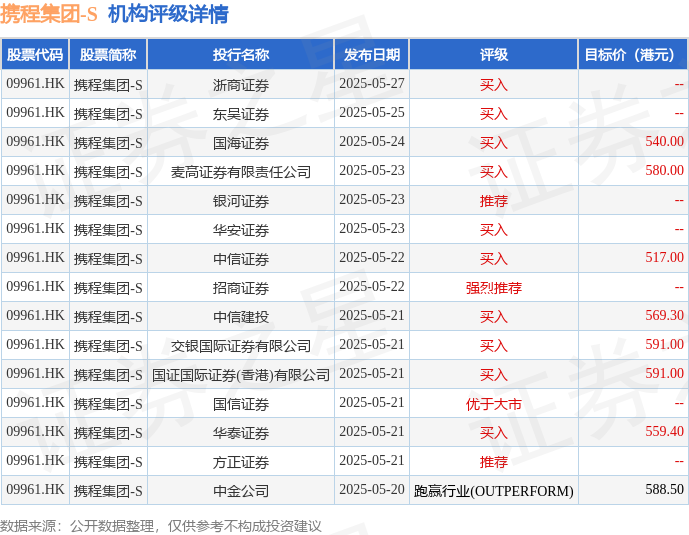Select the 投行名称 column header
Screen dimensions: 689x535
[x=241, y=55]
